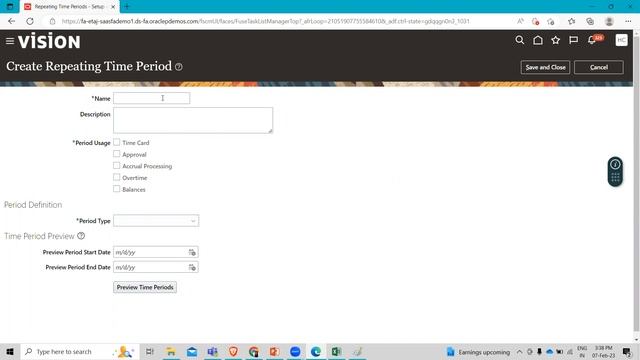Screen dimensions: 640x360
Task: Click the browser address bar
Action: (x=265, y=21)
